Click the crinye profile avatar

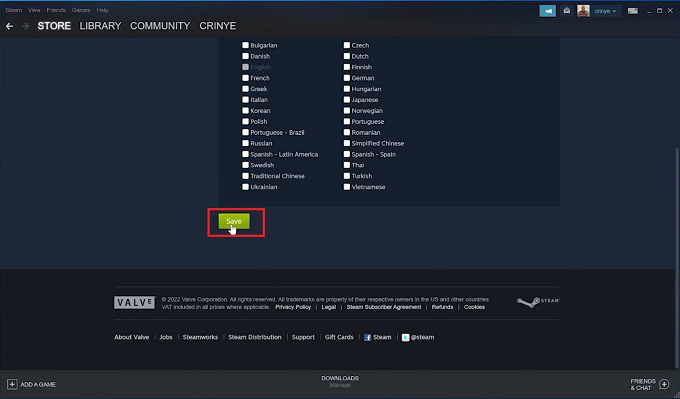coord(583,11)
